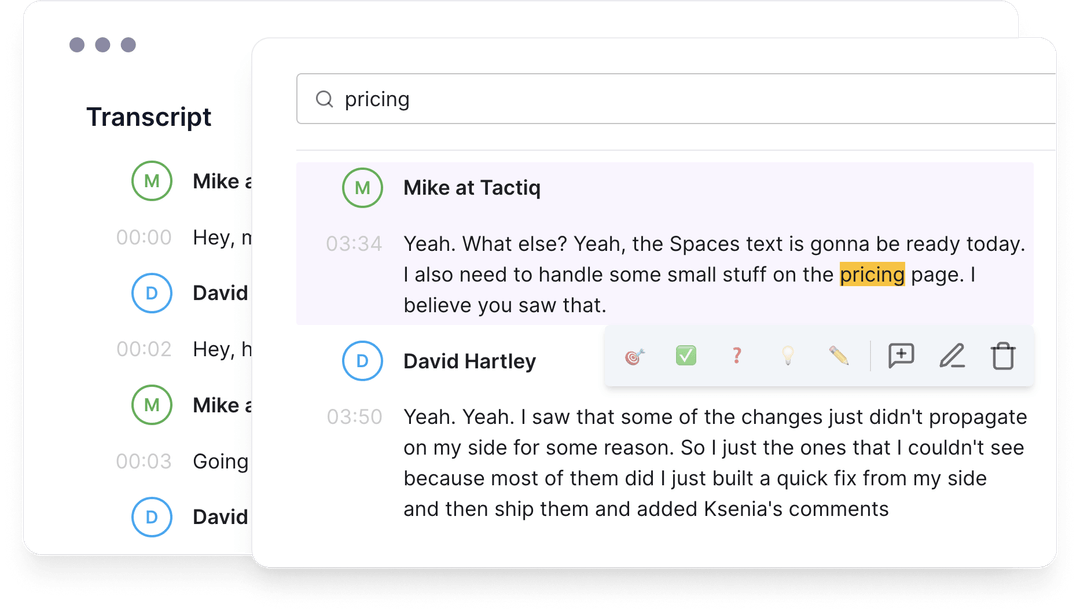Click the D avatar in the background transcript list
This screenshot has width=1080, height=614.
click(152, 293)
